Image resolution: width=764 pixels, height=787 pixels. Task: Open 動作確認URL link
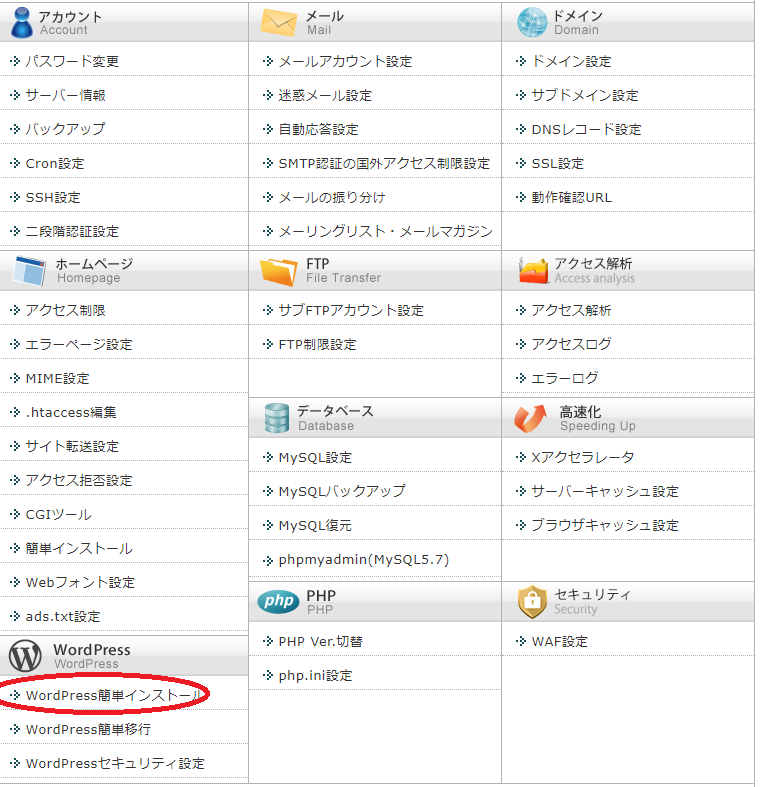[x=572, y=197]
